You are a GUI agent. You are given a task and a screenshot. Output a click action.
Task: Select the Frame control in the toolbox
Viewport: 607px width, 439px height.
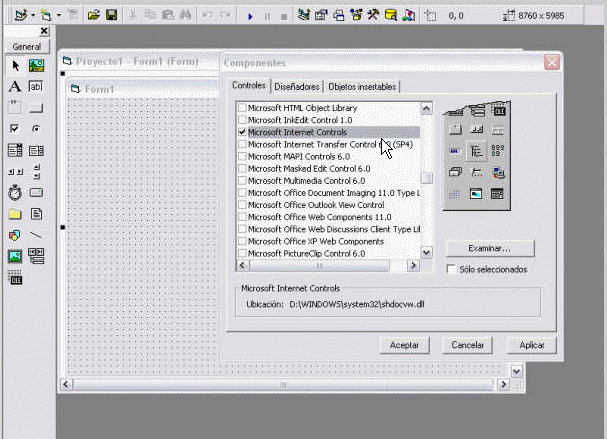[15, 107]
